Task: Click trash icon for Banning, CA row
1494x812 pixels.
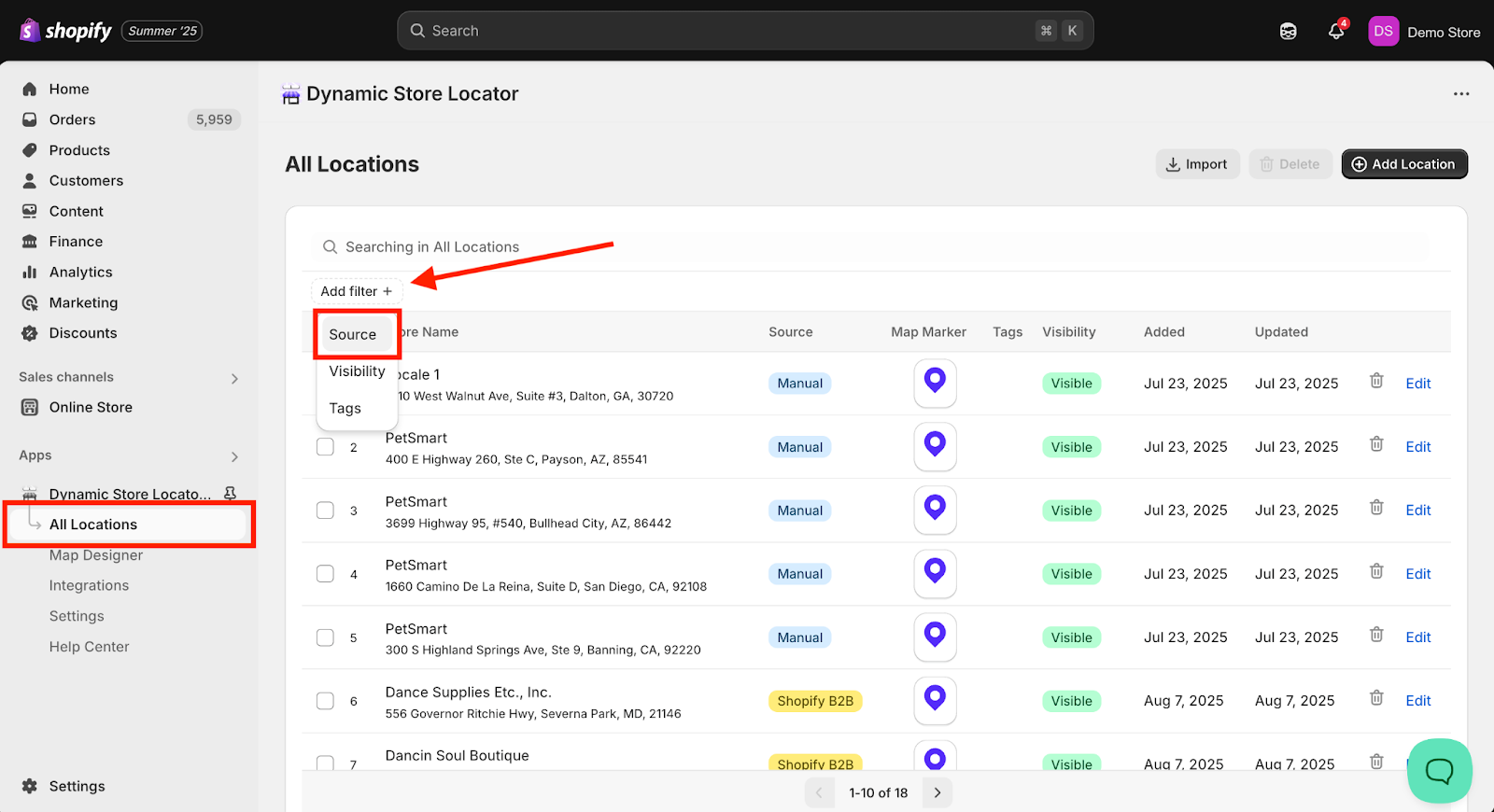Action: [1376, 635]
